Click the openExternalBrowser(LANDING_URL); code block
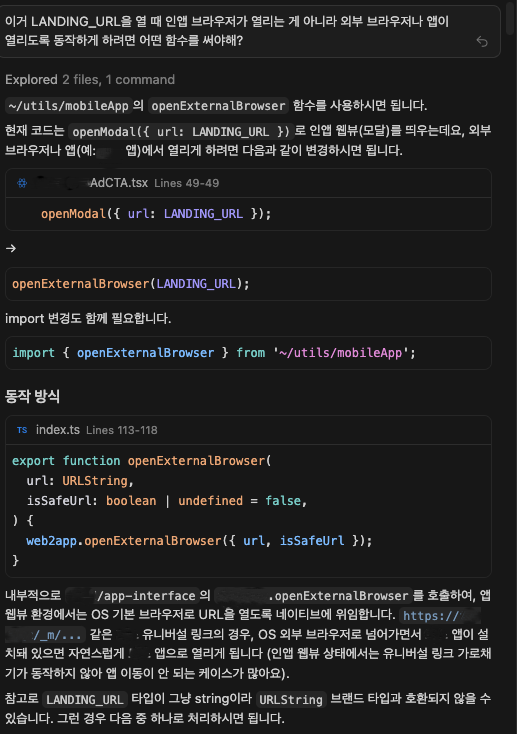The height and width of the screenshot is (734, 517). coord(248,284)
